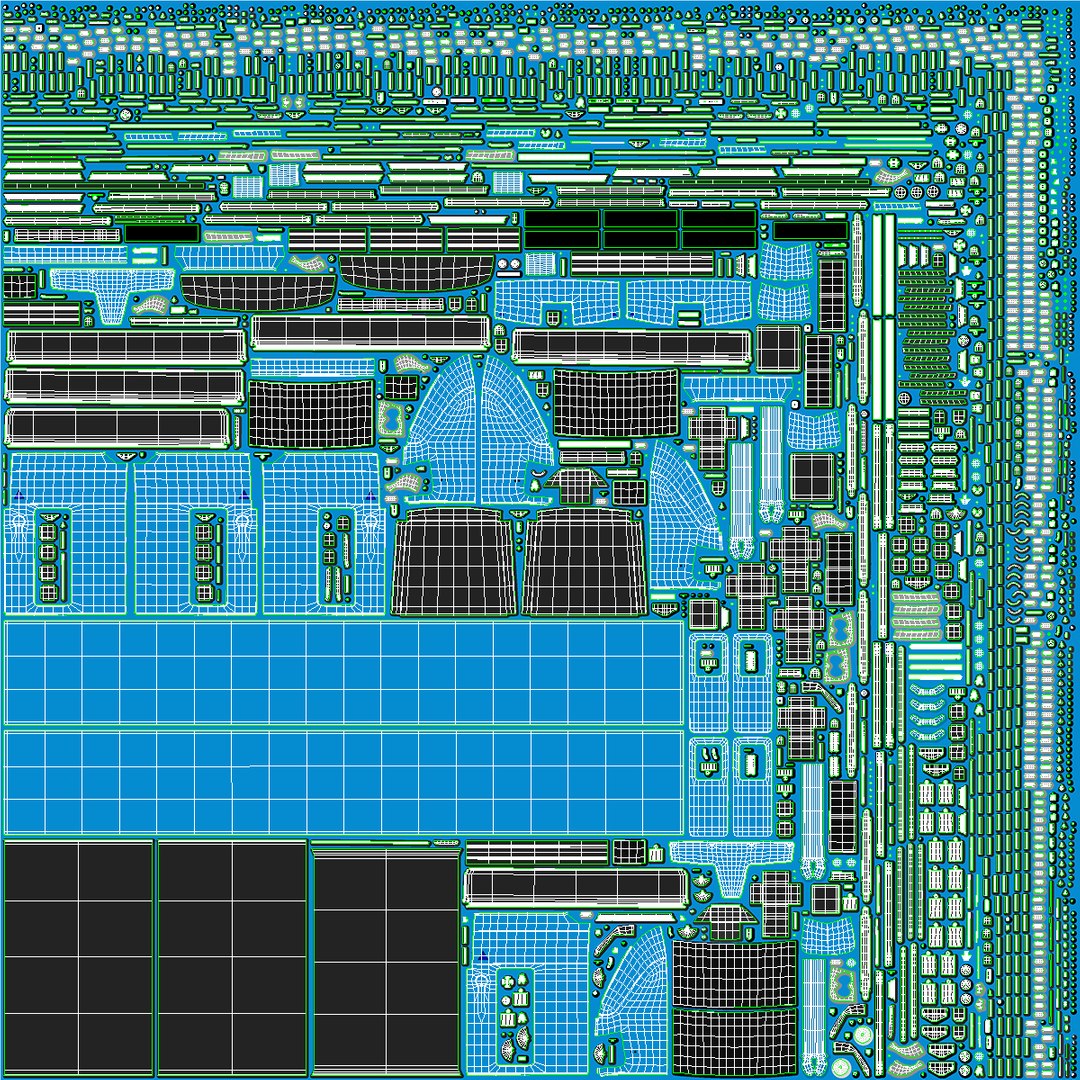Pick the middle large black square UV island
Image resolution: width=1080 pixels, height=1080 pixels.
pyautogui.click(x=232, y=959)
